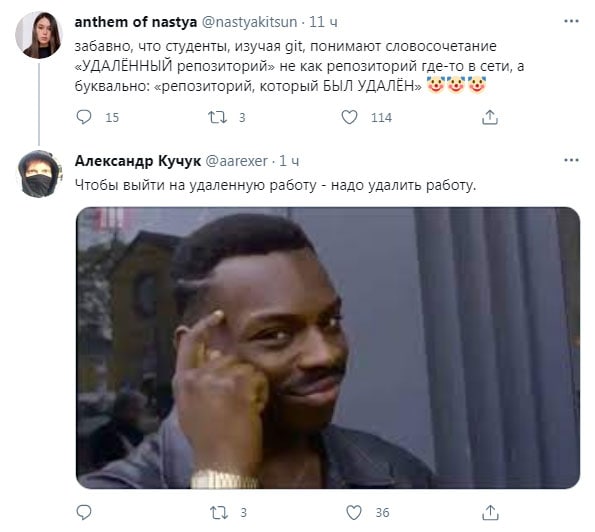Image resolution: width=595 pixels, height=532 pixels.
Task: Share Александр Кучук's reply
Action: click(x=490, y=512)
